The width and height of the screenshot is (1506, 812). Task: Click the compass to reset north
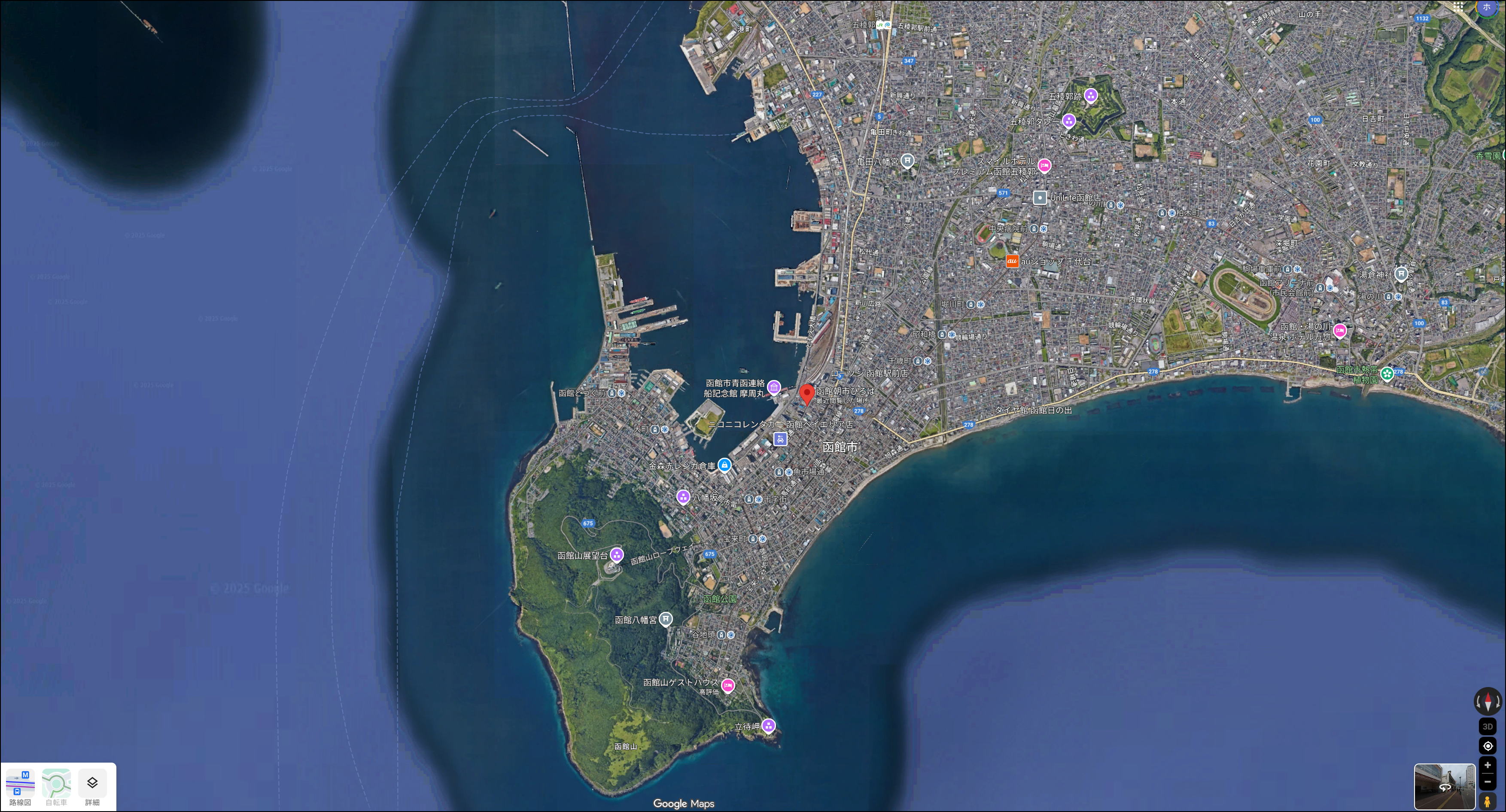1487,701
